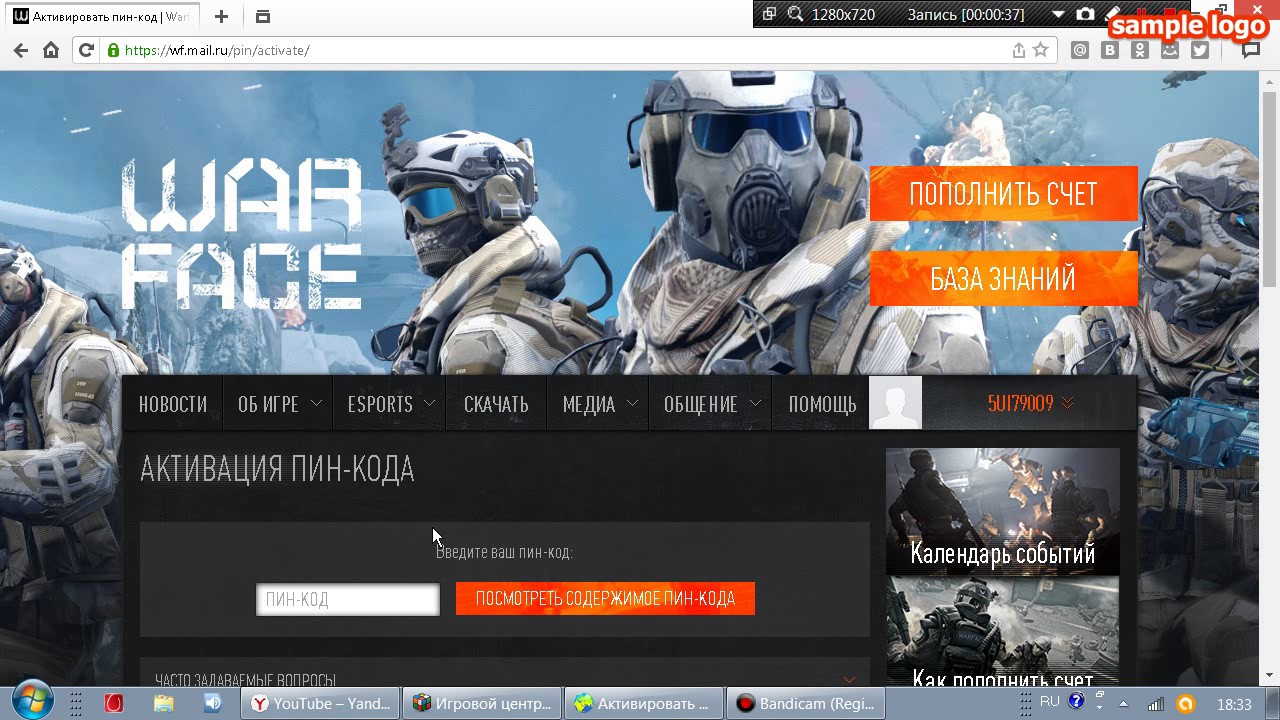This screenshot has width=1280, height=720.
Task: Open the НОВОСТИ menu item
Action: pyautogui.click(x=173, y=404)
